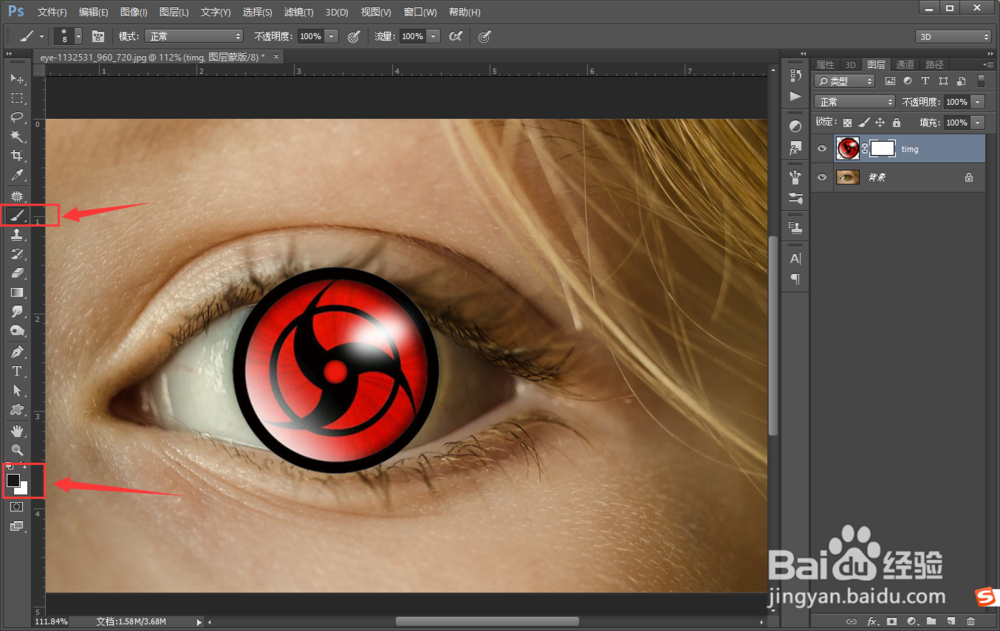Link layers icon at panel bottom
The width and height of the screenshot is (1000, 631).
[851, 621]
